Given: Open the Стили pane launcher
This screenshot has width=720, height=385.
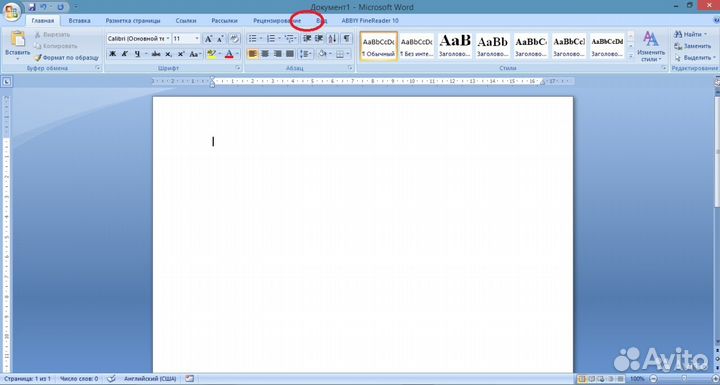Looking at the screenshot, I should point(664,68).
